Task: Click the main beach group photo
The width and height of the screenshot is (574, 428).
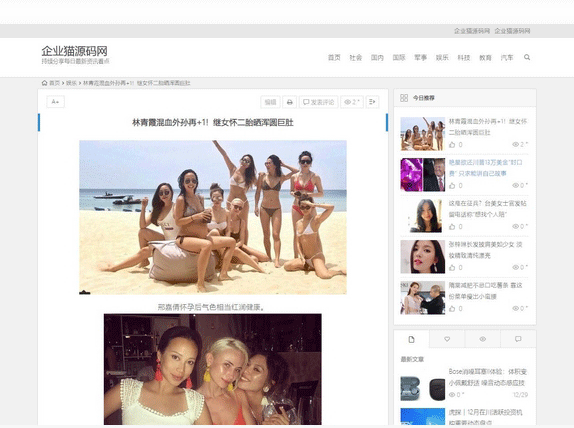Action: [213, 217]
